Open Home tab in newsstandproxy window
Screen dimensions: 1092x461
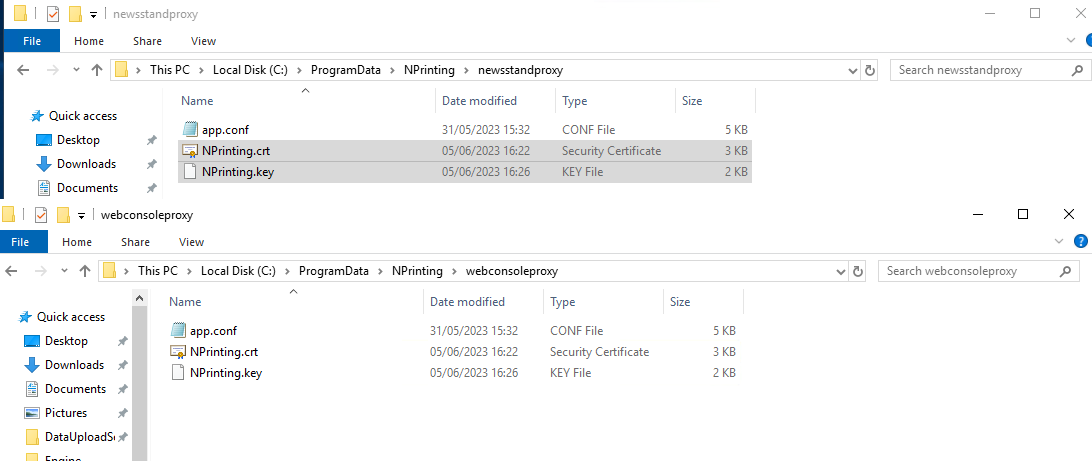88,41
